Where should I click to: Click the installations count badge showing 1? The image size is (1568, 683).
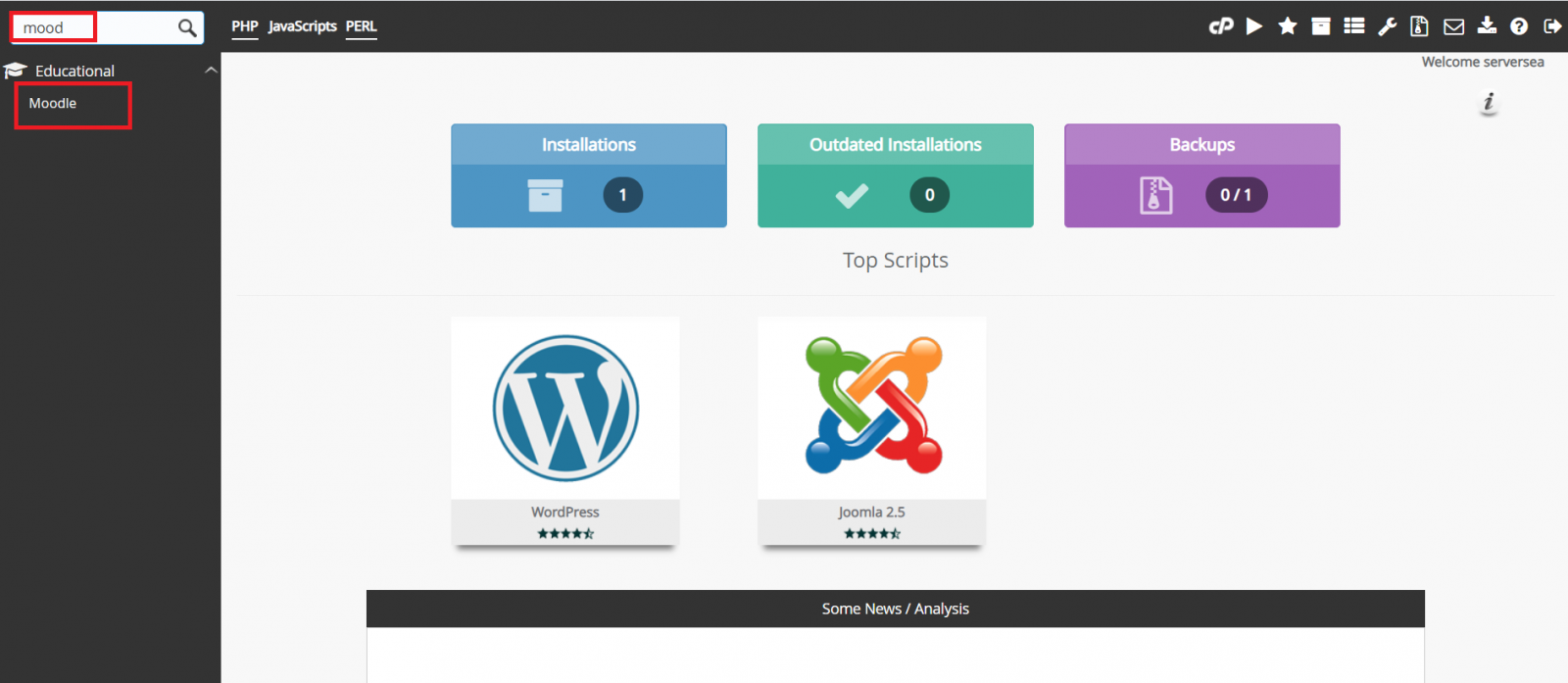point(623,195)
